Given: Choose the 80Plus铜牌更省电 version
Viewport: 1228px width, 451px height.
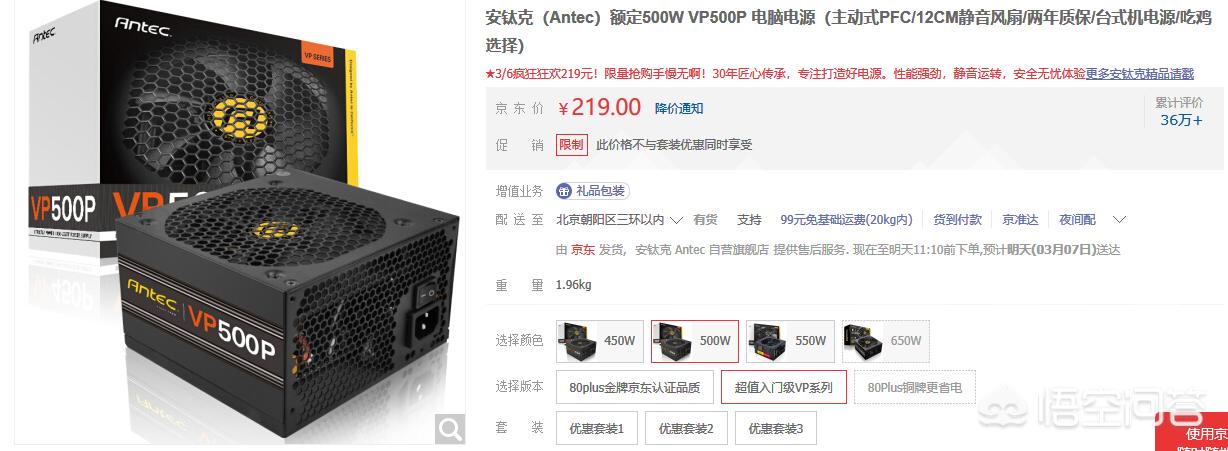Looking at the screenshot, I should (x=914, y=387).
